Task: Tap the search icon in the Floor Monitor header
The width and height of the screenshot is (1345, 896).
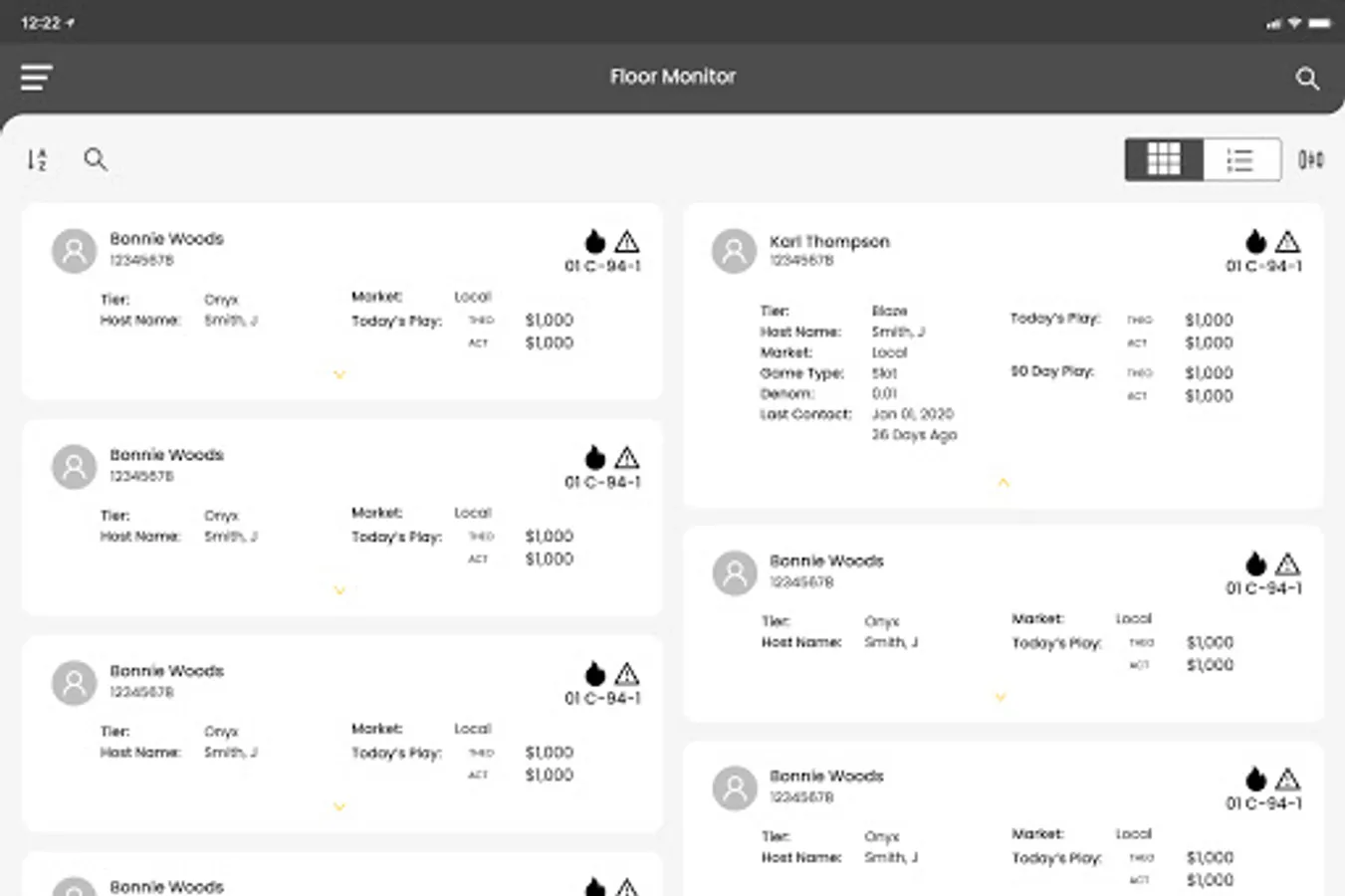Action: (1307, 79)
